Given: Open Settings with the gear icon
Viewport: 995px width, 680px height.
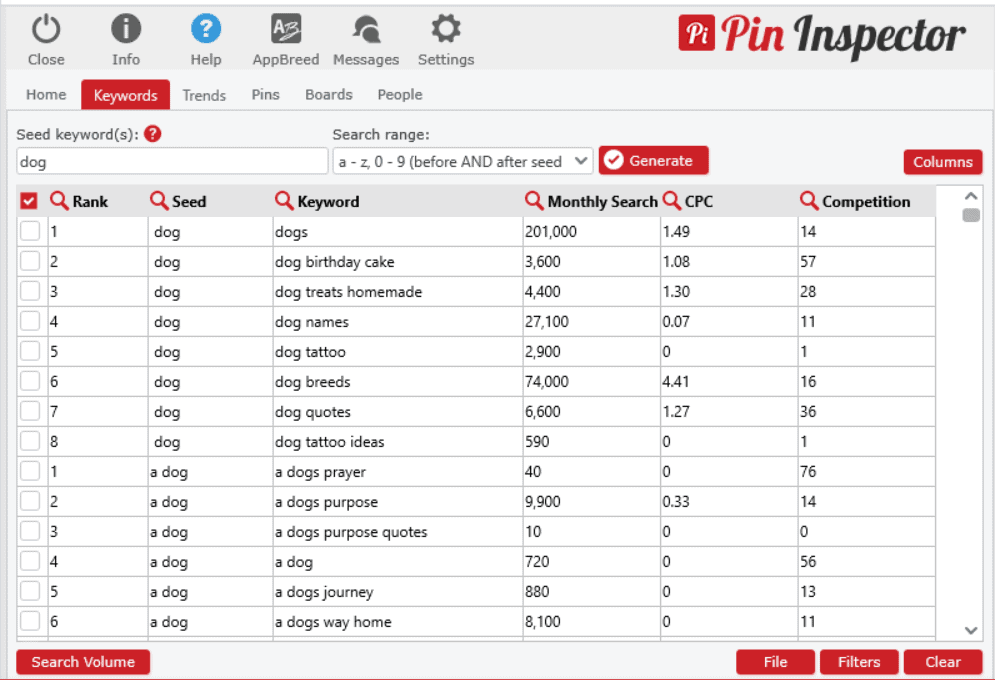Looking at the screenshot, I should (445, 29).
